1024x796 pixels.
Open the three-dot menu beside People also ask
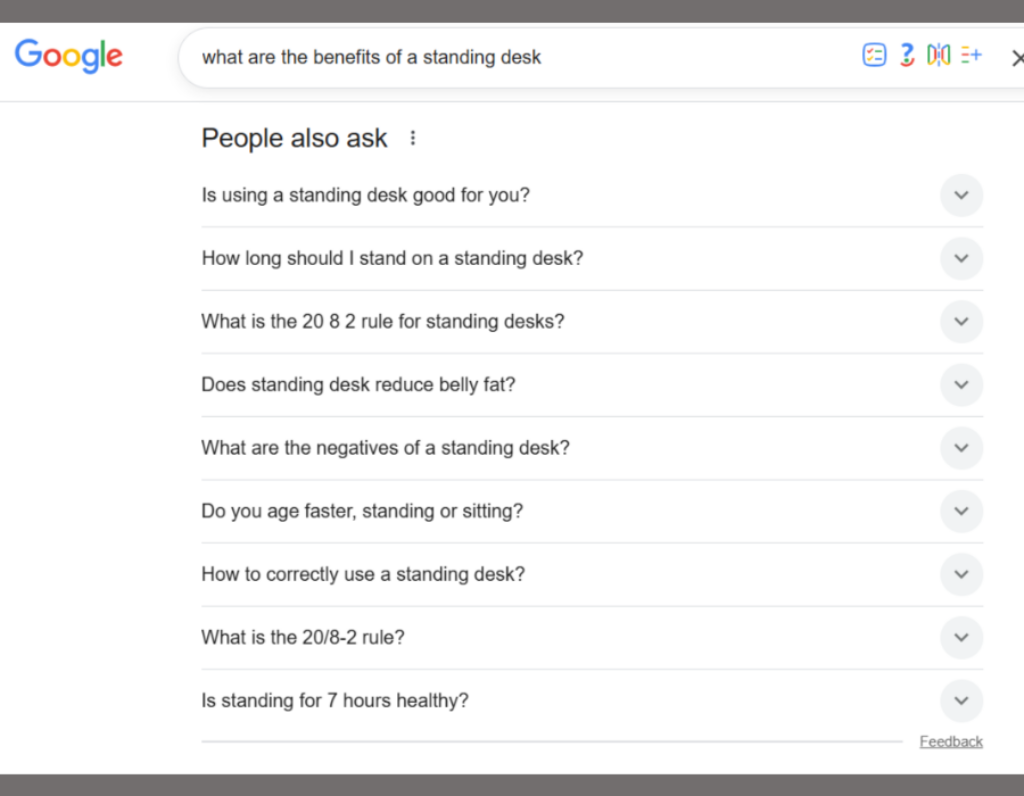(413, 138)
